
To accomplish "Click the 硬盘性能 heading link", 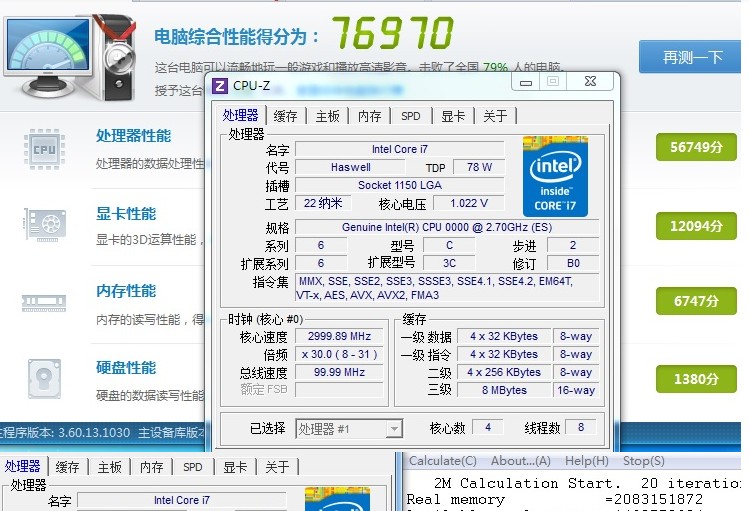I will (126, 368).
